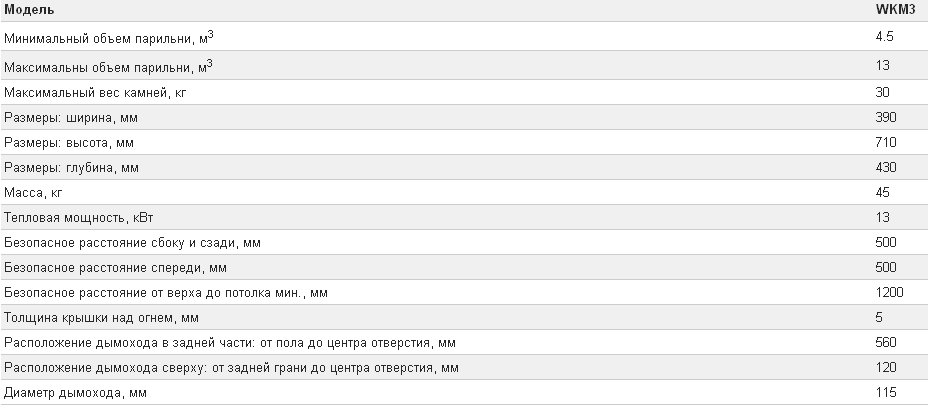Click the 'Масса, кг' row label
Viewport: 928px width, 409px height.
click(33, 193)
